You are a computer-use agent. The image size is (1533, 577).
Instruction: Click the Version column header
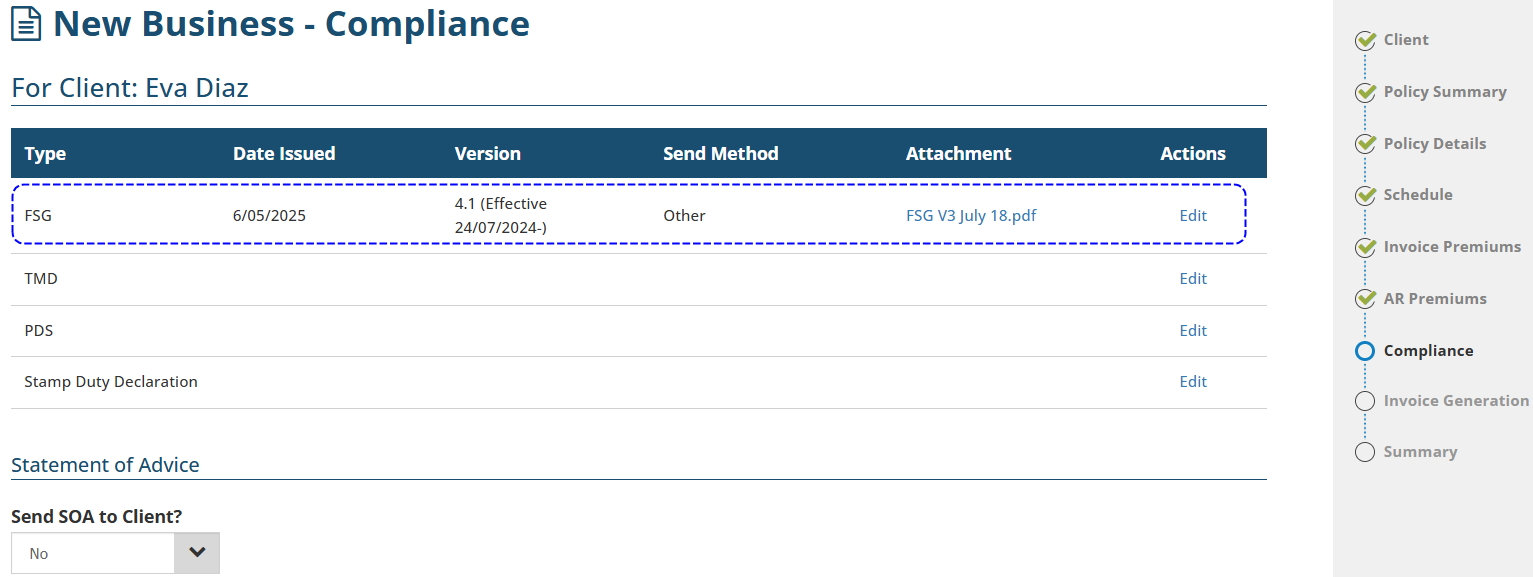[x=487, y=154]
